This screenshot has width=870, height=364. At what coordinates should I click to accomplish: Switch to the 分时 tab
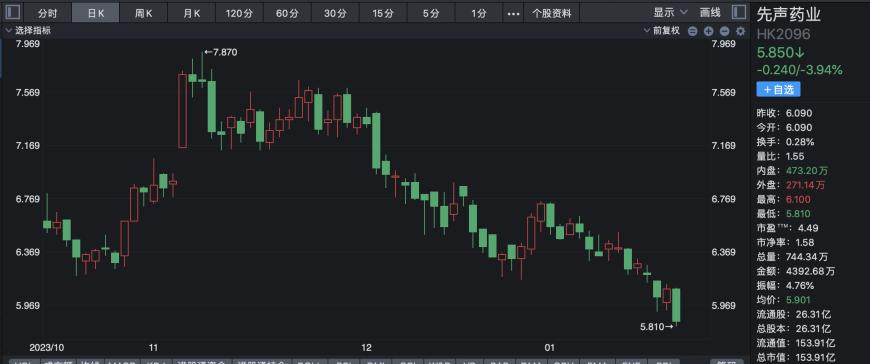coord(47,13)
